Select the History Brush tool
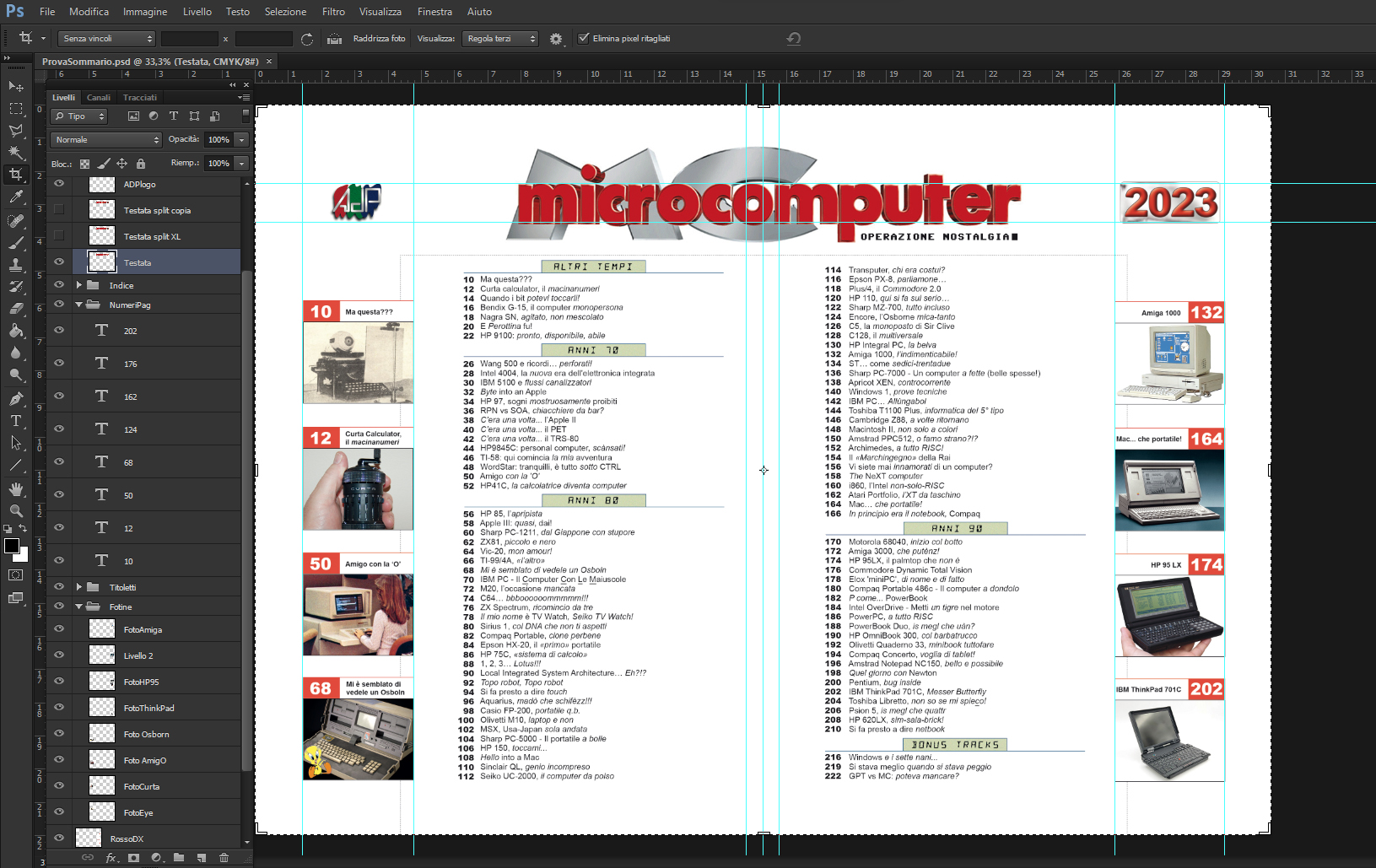Screen dimensions: 1376x868 [x=16, y=287]
